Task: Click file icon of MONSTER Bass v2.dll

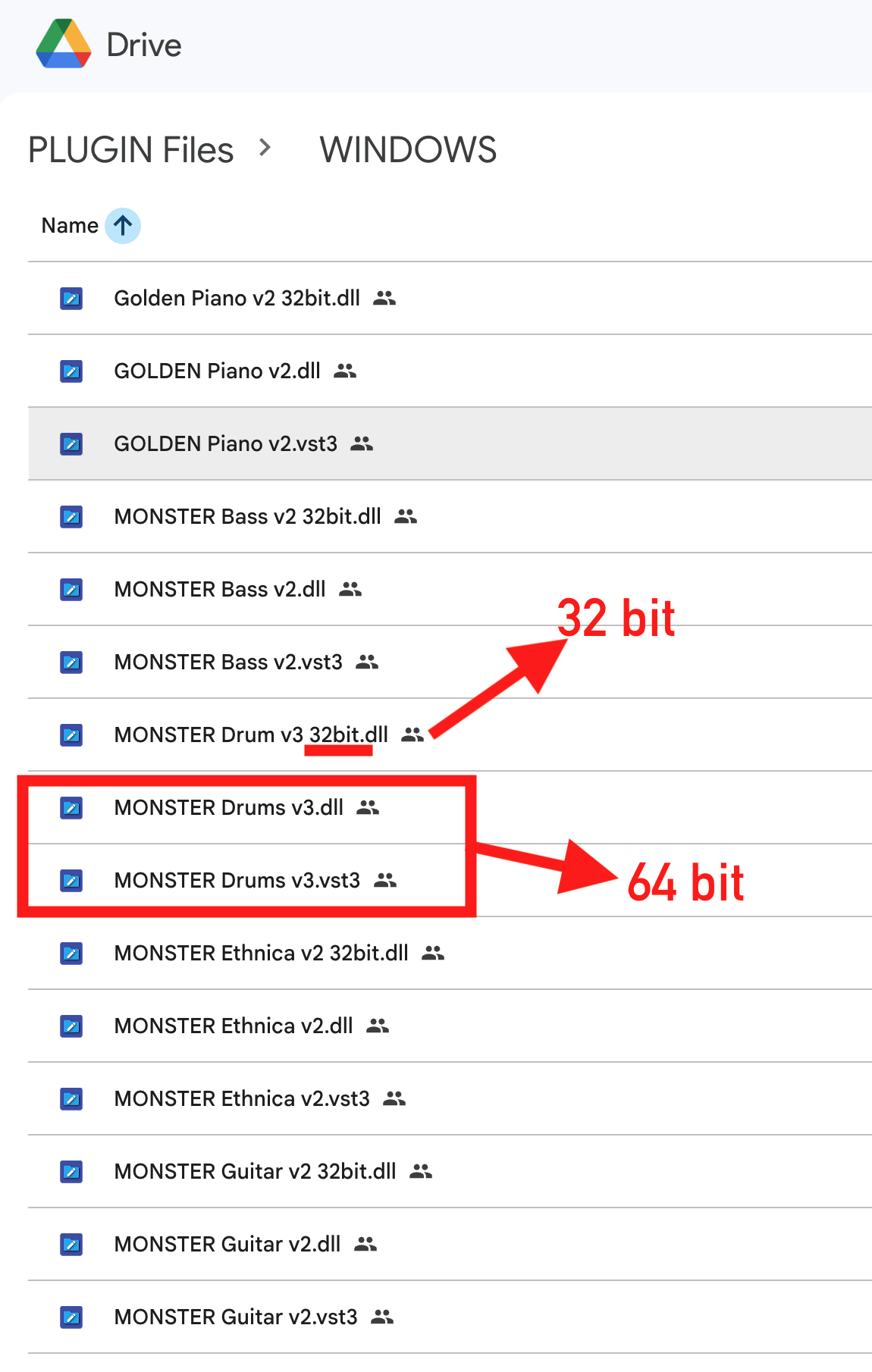Action: (x=71, y=589)
